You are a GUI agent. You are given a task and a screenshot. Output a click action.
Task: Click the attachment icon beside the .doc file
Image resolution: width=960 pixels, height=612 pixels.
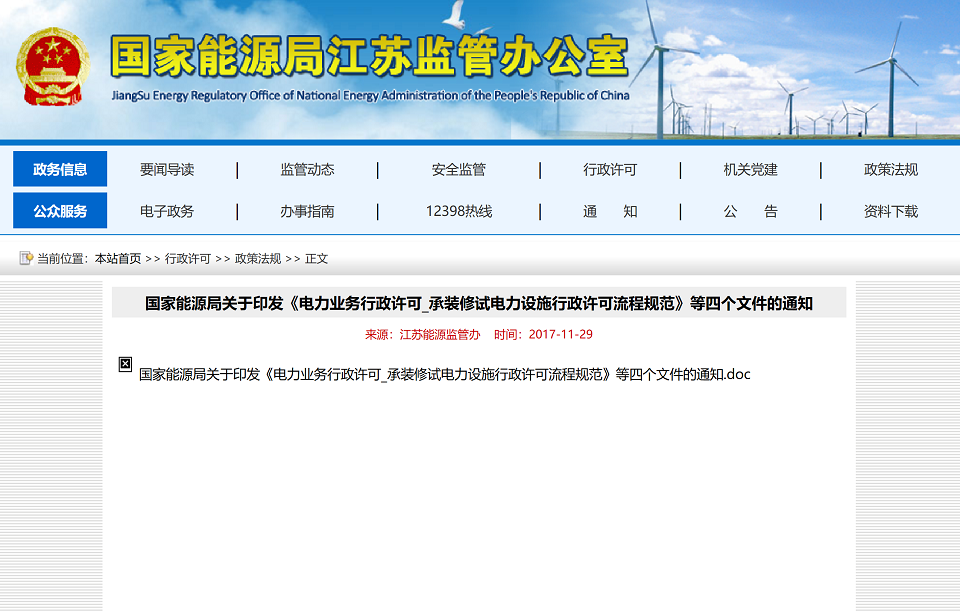click(124, 366)
